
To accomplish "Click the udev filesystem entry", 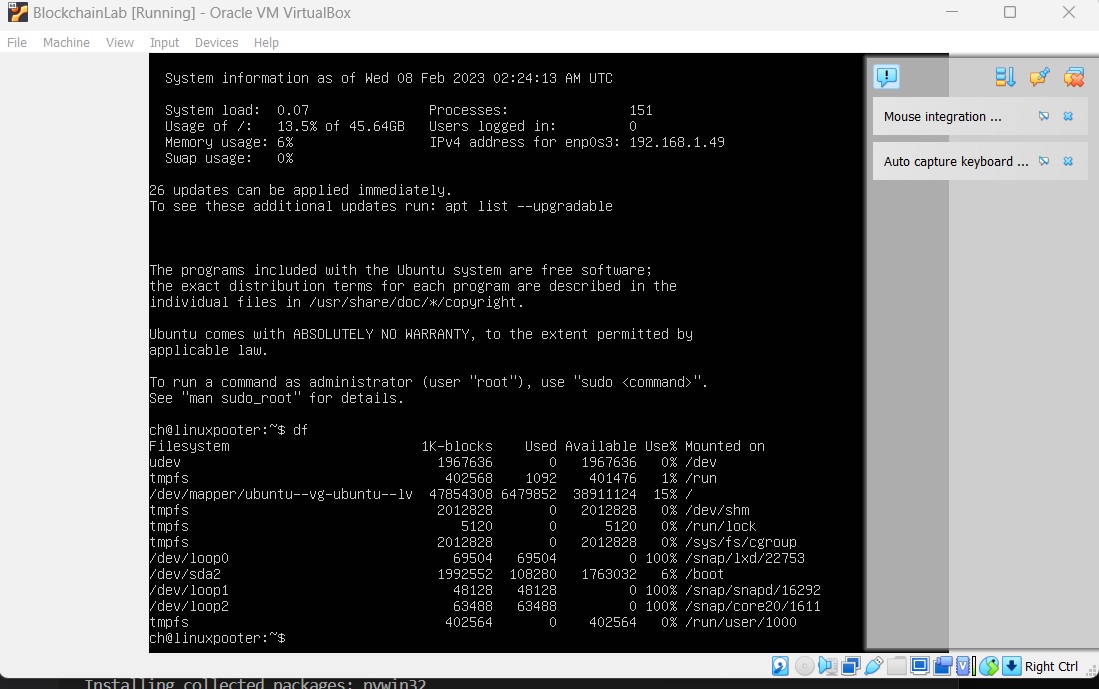I will coord(165,463).
